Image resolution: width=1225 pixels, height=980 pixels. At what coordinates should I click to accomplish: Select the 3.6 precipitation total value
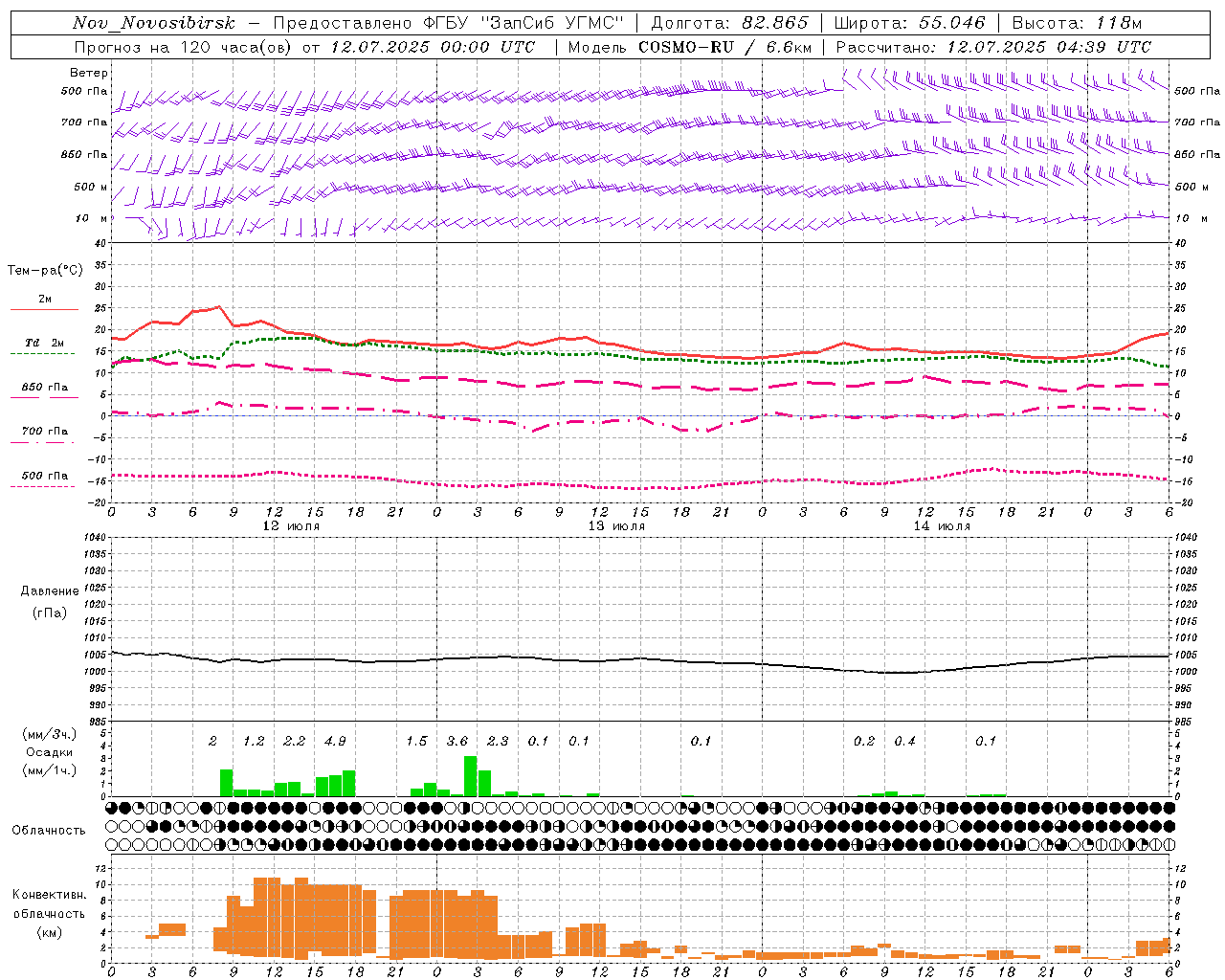tap(457, 741)
